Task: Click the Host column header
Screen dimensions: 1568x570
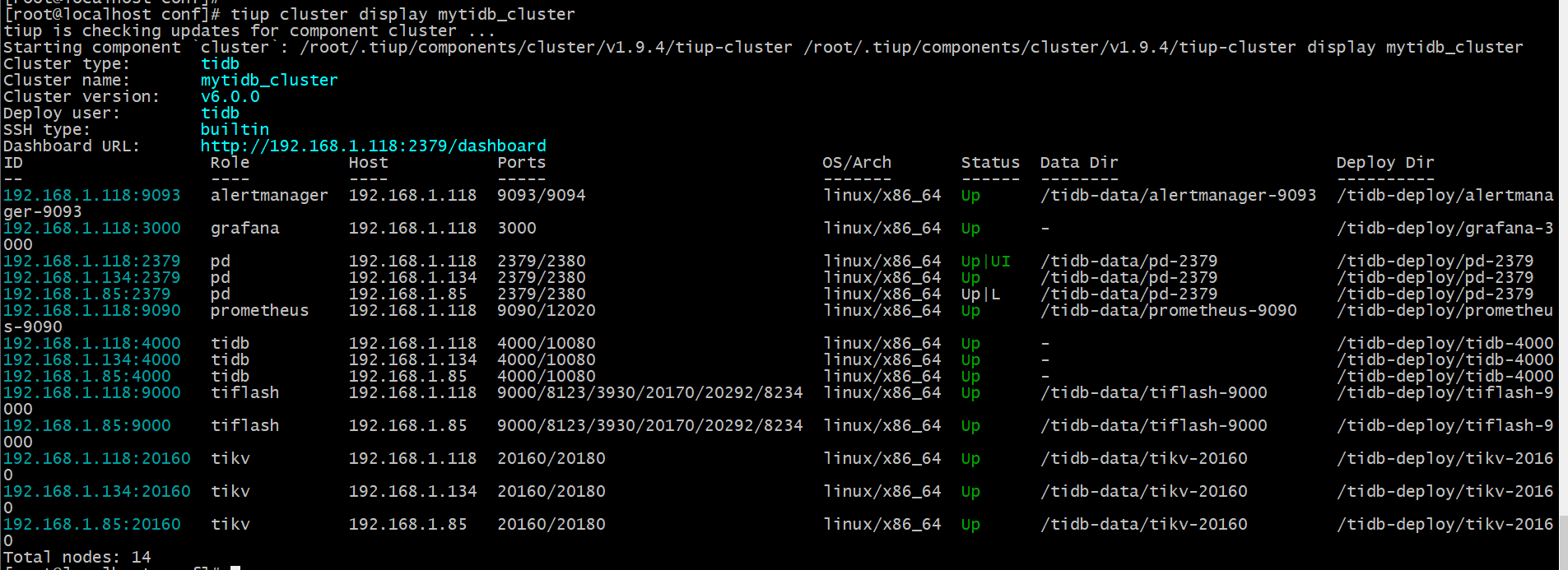Action: click(x=368, y=162)
